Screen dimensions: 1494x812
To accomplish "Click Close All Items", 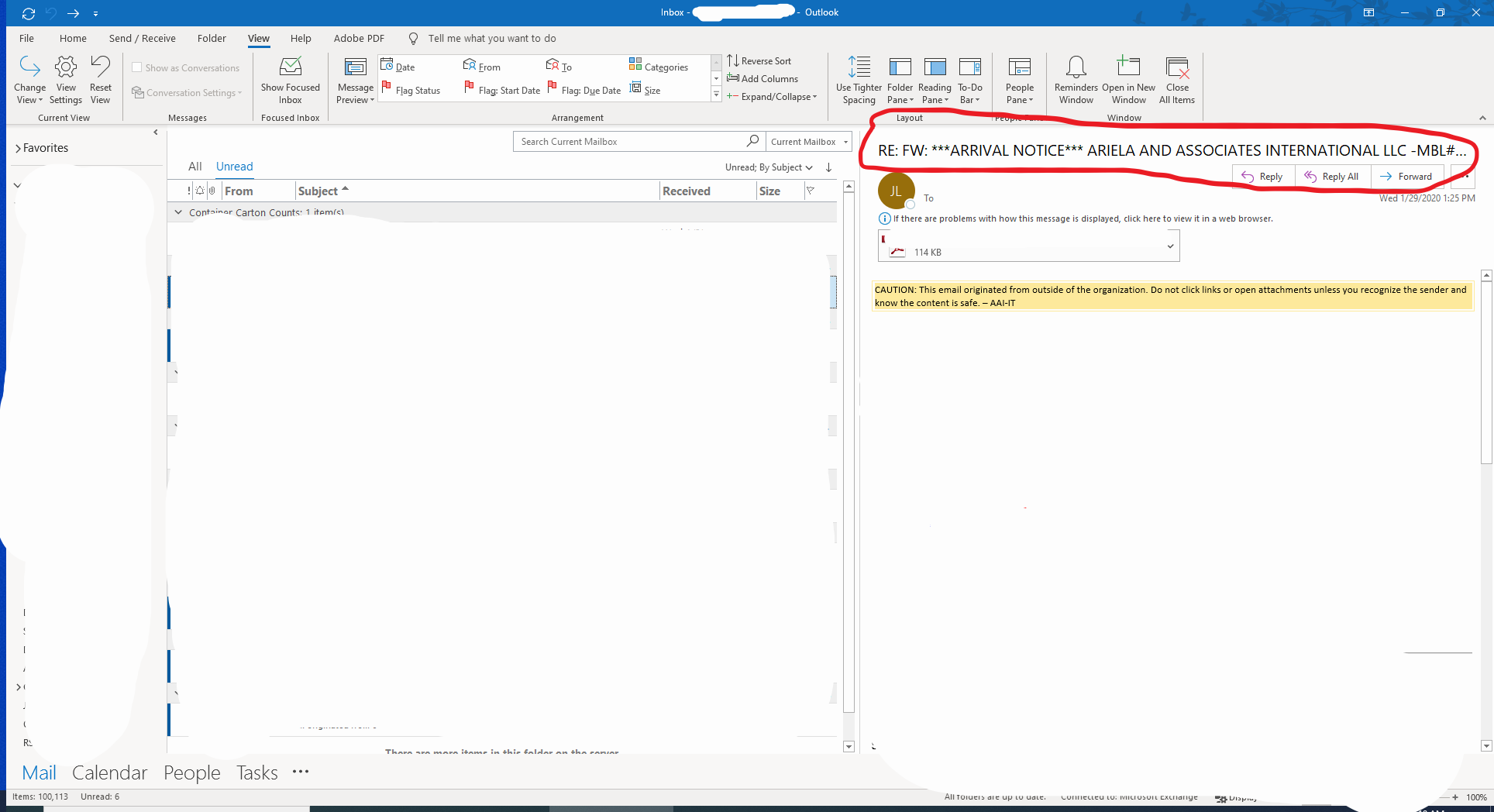I will [1176, 80].
